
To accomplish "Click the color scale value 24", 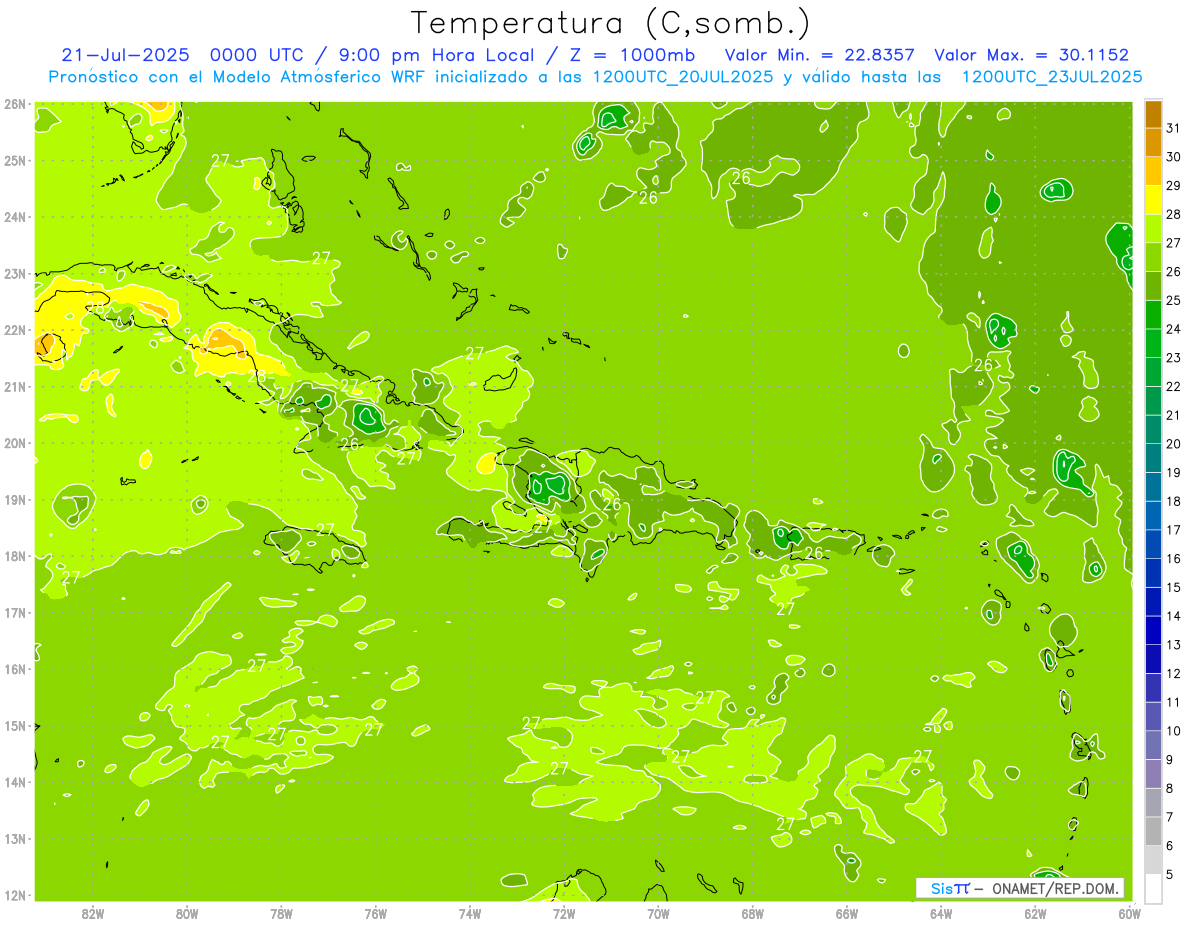I will (x=1173, y=328).
